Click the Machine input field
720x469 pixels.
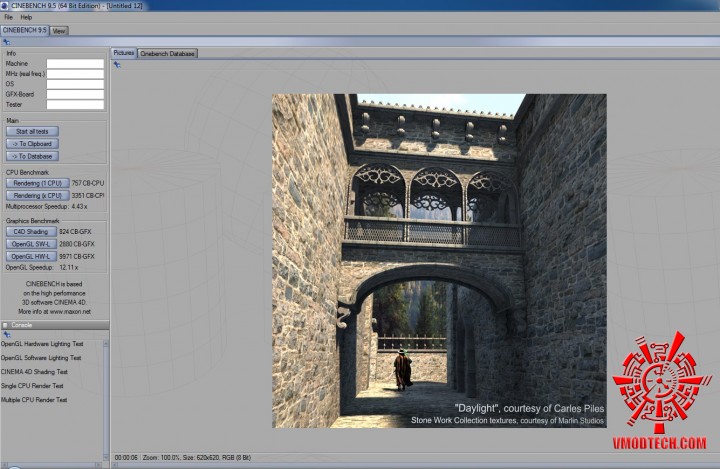75,64
